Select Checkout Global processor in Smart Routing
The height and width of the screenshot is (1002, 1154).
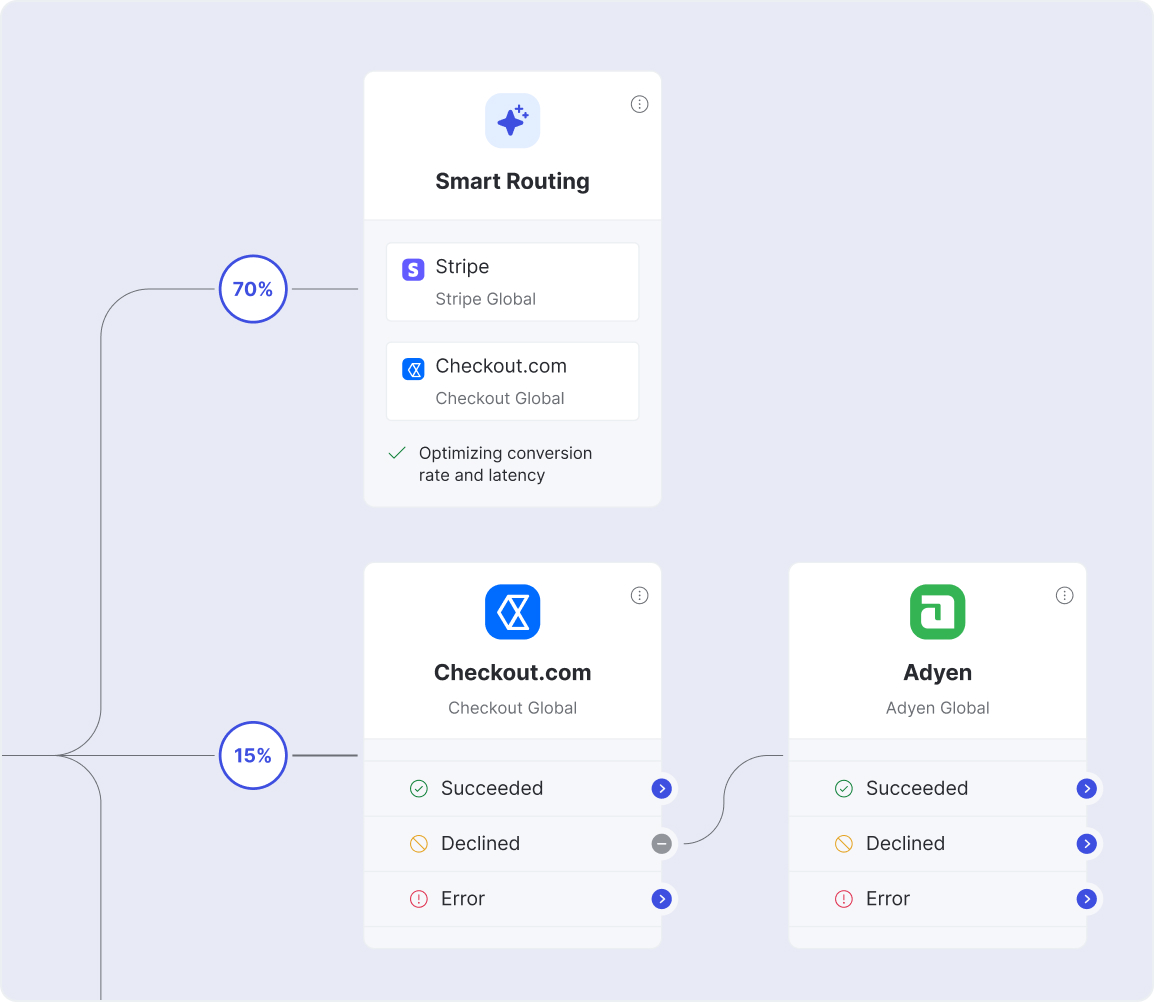tap(512, 381)
